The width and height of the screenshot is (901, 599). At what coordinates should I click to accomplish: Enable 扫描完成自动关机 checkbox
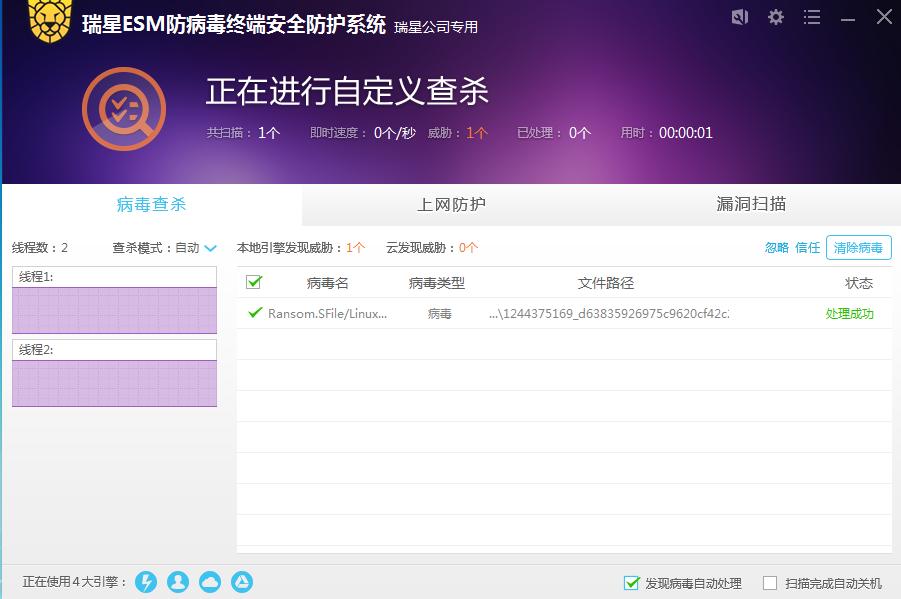tap(770, 582)
